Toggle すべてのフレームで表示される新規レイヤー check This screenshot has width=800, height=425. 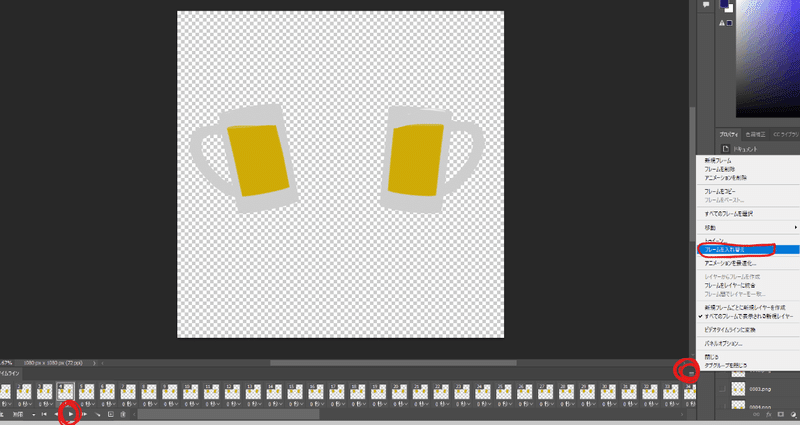[748, 316]
